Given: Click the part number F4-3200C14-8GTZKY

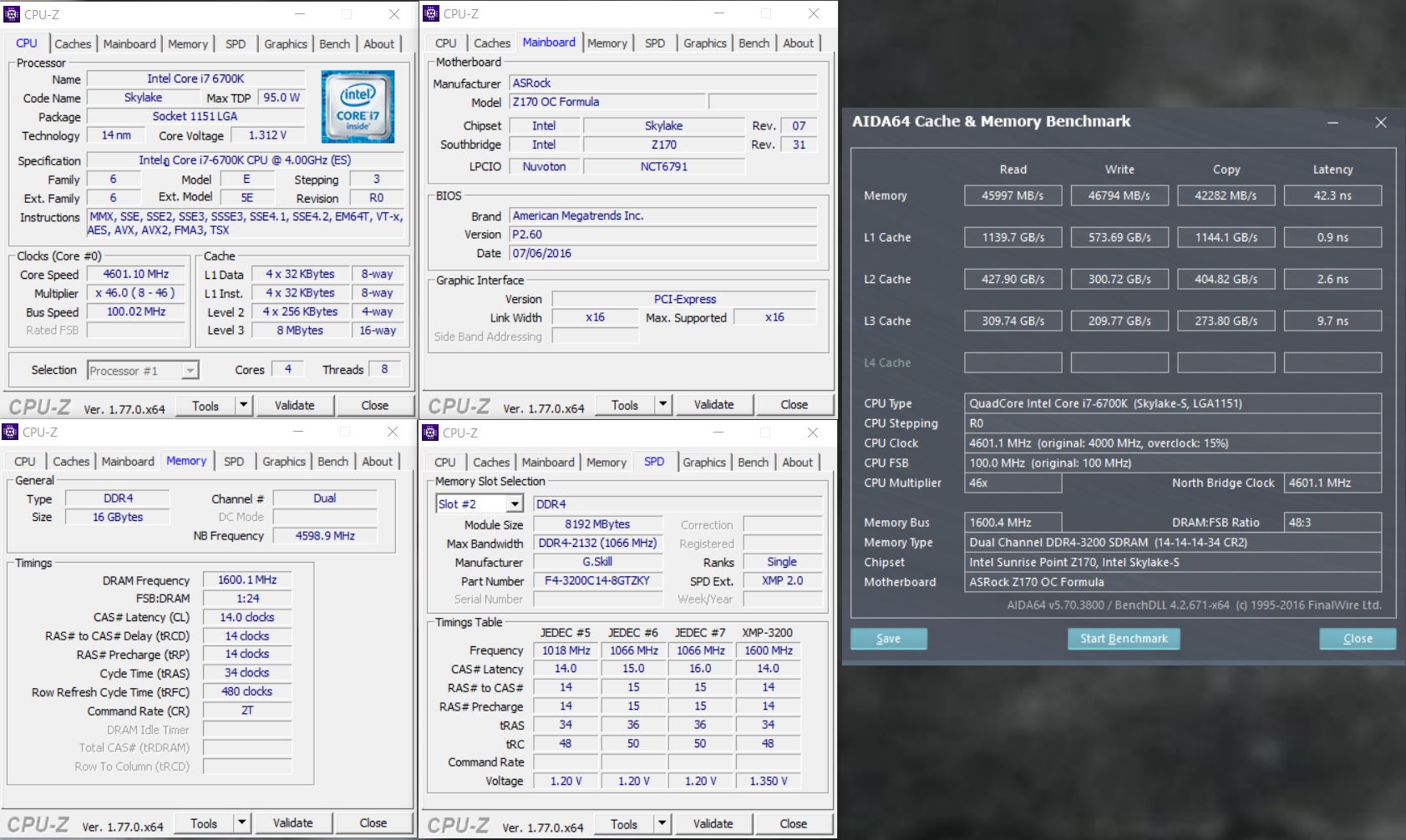Looking at the screenshot, I should pyautogui.click(x=597, y=580).
